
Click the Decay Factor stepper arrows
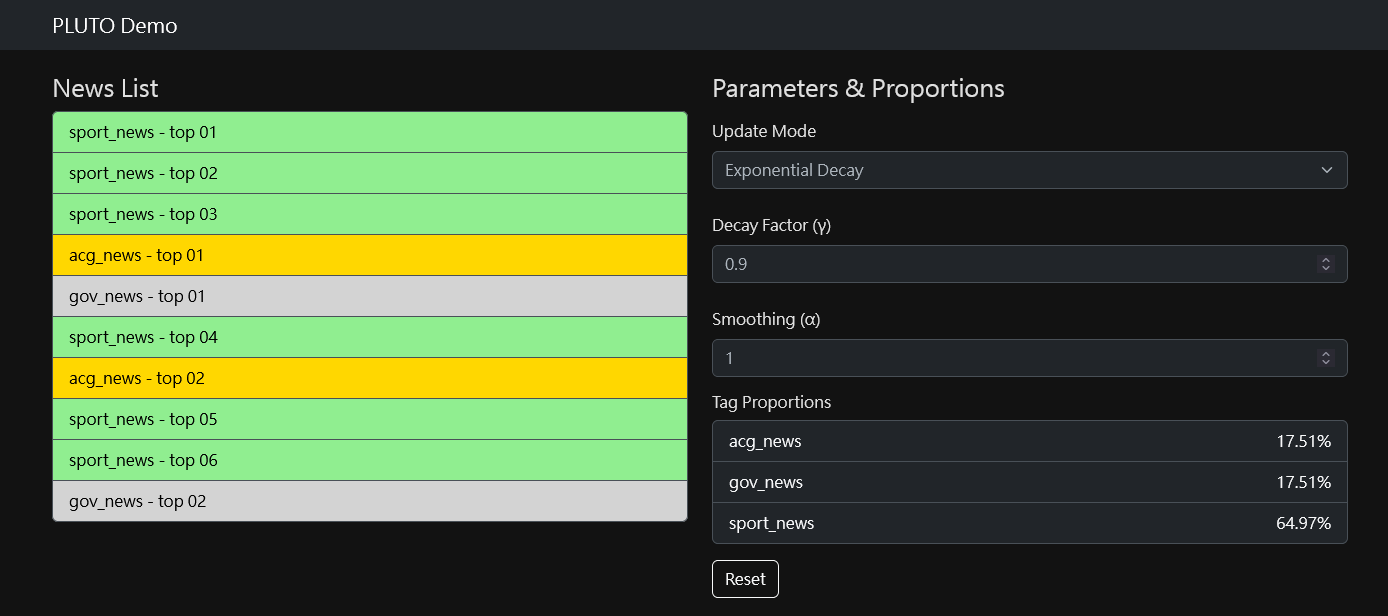pyautogui.click(x=1326, y=264)
